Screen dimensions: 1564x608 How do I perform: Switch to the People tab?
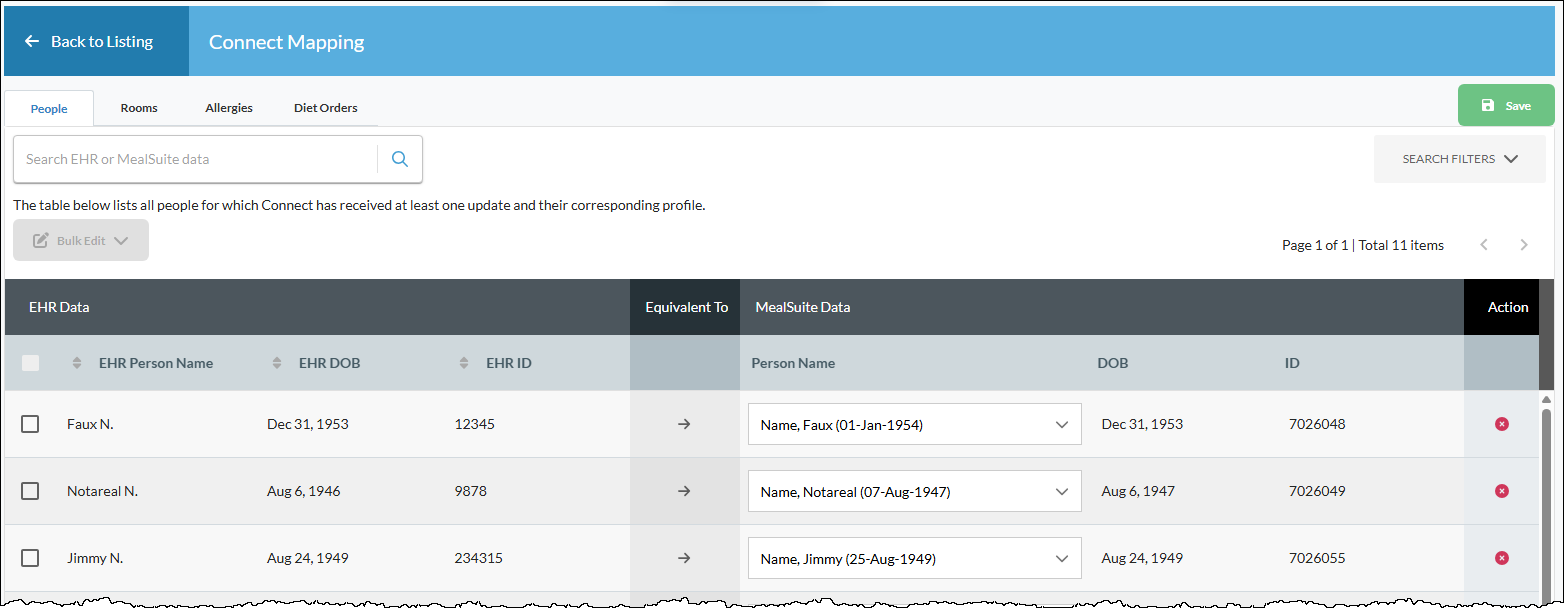pyautogui.click(x=49, y=108)
